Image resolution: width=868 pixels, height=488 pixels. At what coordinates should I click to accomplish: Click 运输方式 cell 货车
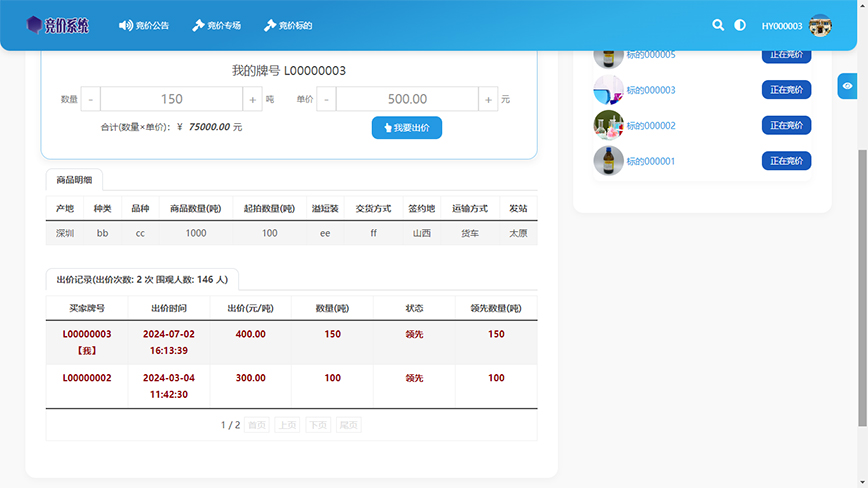coord(470,233)
